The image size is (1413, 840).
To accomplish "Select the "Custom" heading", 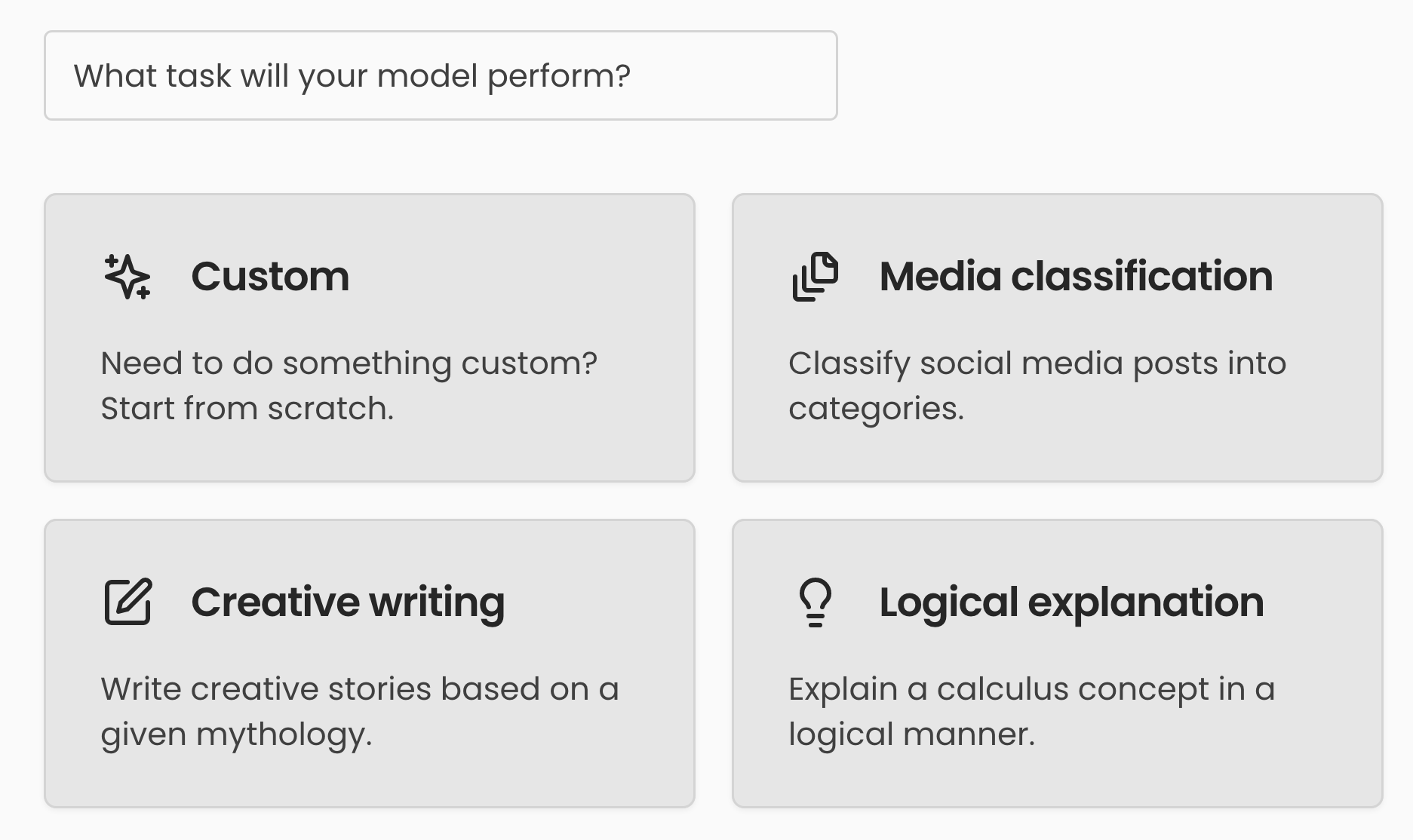I will click(x=270, y=277).
